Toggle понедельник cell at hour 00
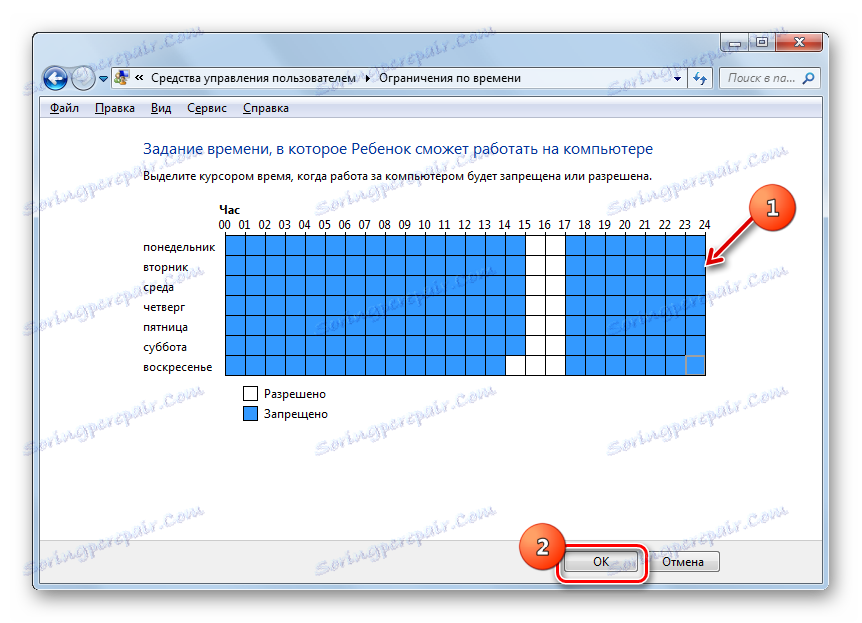The image size is (862, 623). click(235, 245)
